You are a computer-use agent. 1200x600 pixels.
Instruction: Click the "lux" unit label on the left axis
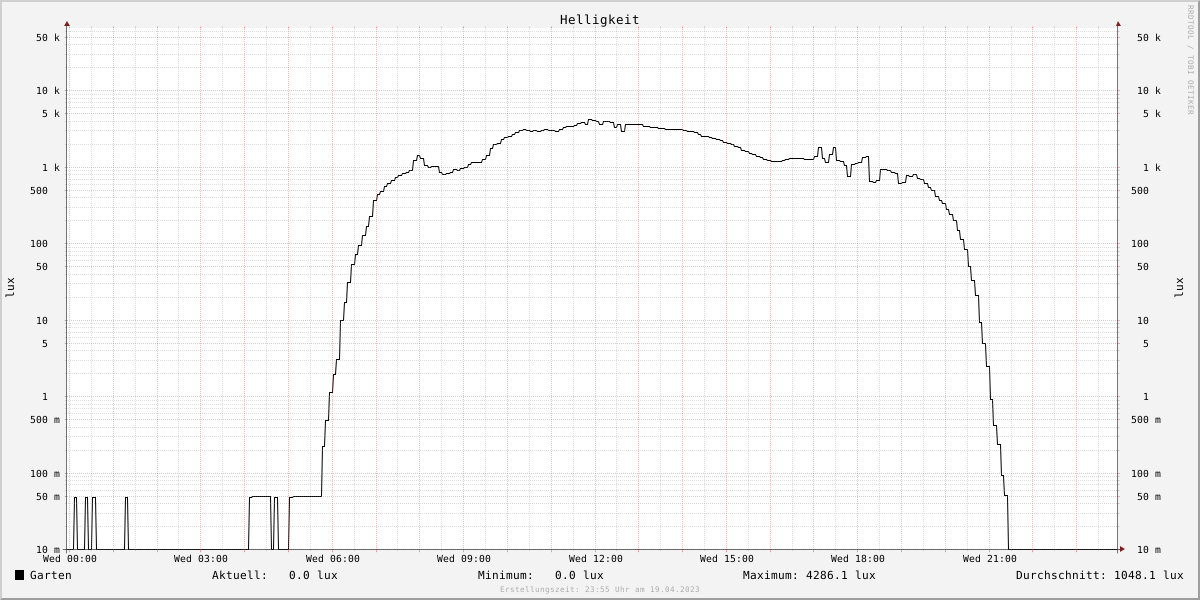click(10, 287)
